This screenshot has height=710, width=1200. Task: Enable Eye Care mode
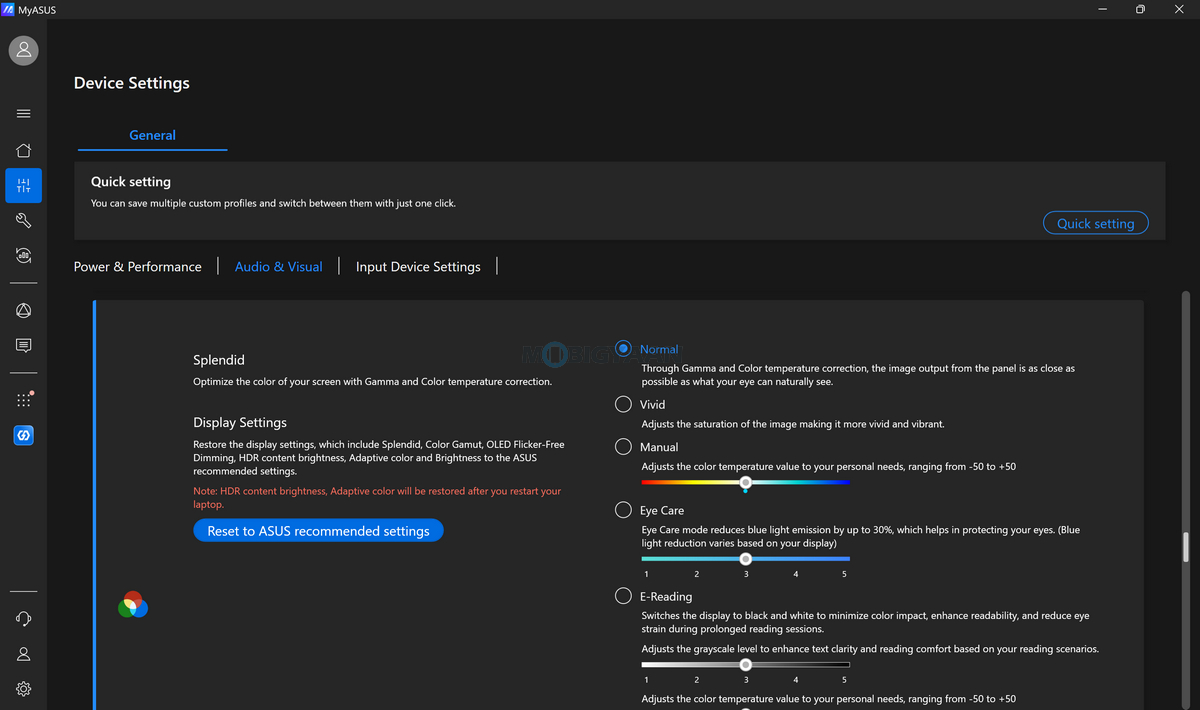coord(624,510)
